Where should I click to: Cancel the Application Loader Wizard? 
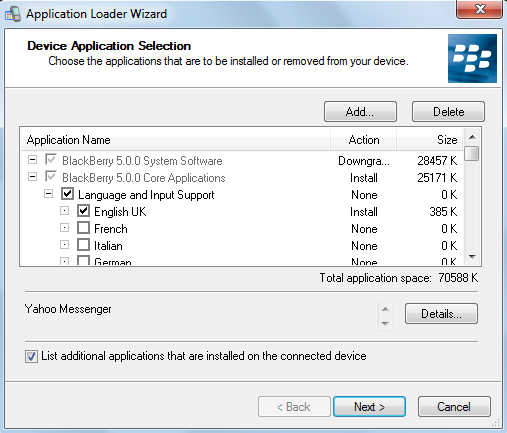pyautogui.click(x=454, y=407)
